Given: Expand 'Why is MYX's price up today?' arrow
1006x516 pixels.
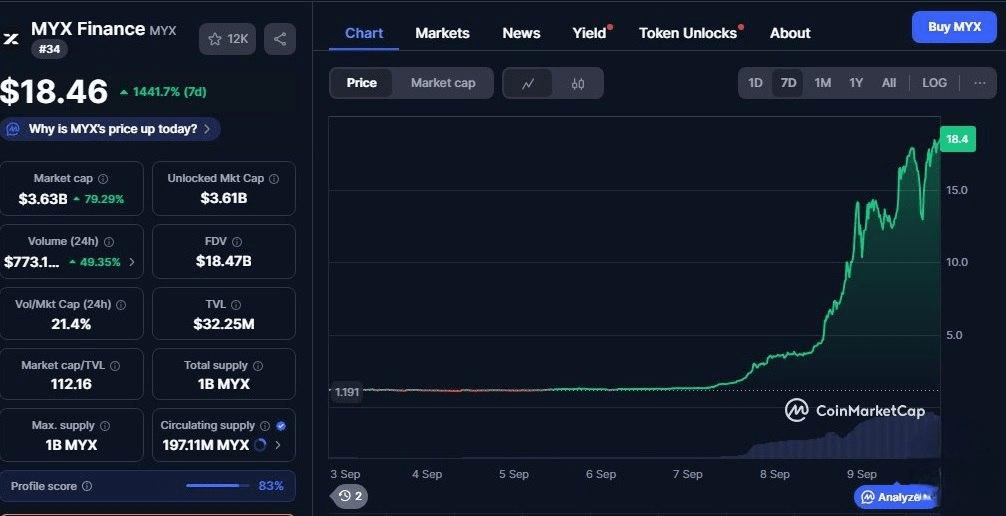Looking at the screenshot, I should (x=207, y=129).
